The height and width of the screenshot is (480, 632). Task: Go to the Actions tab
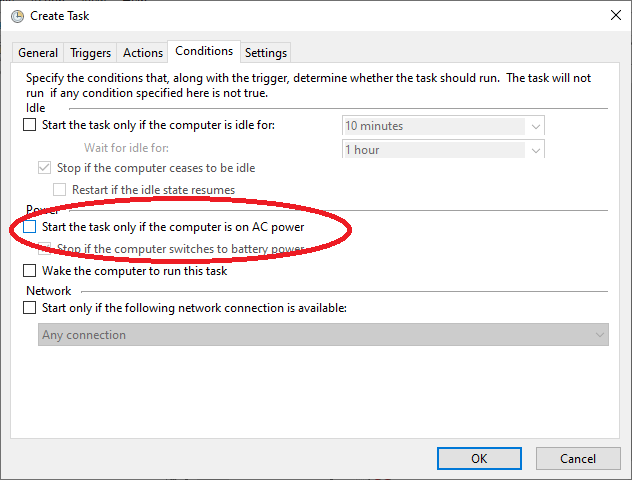[x=142, y=53]
